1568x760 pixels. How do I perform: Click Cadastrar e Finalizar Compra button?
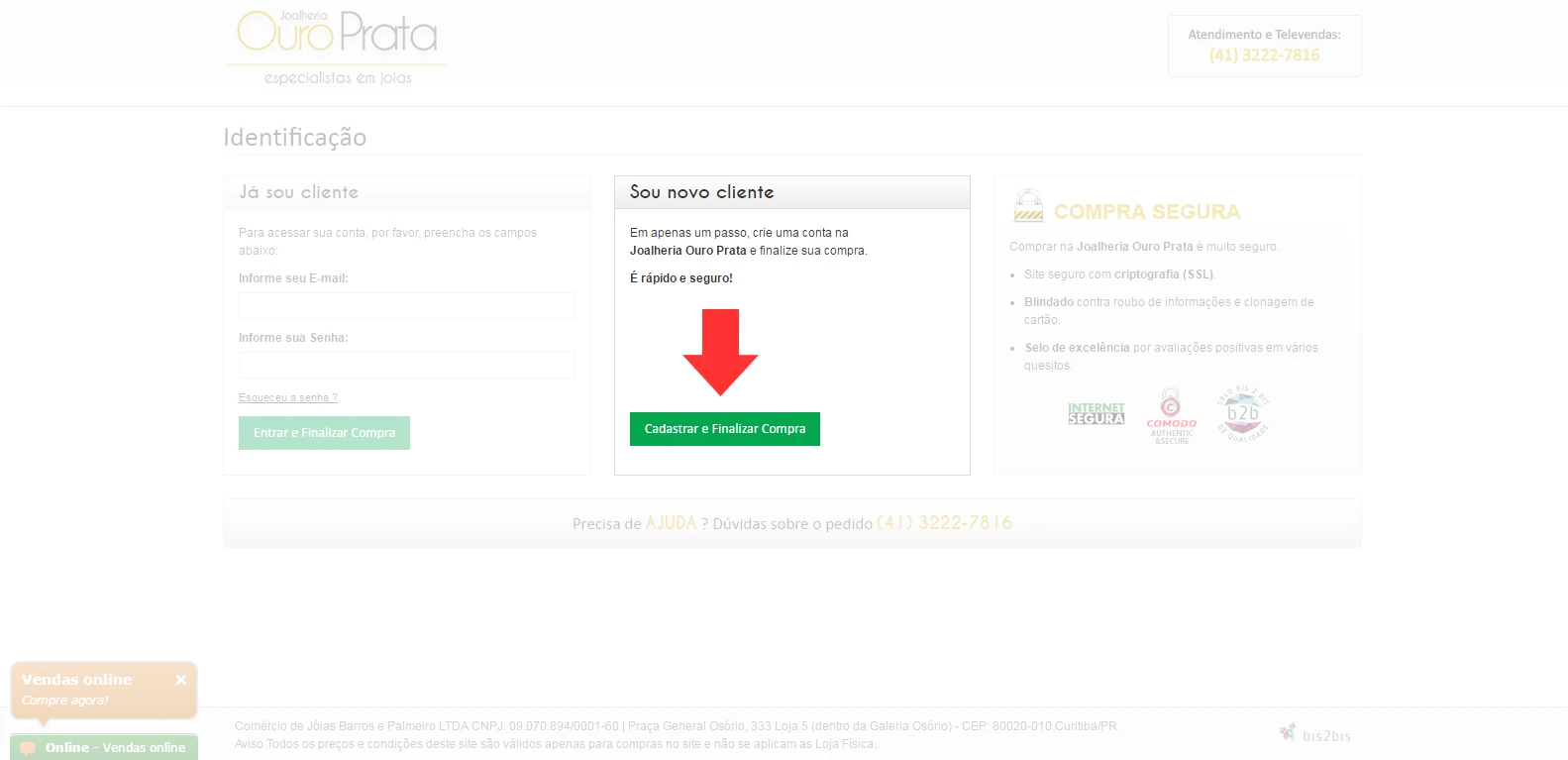pyautogui.click(x=725, y=429)
